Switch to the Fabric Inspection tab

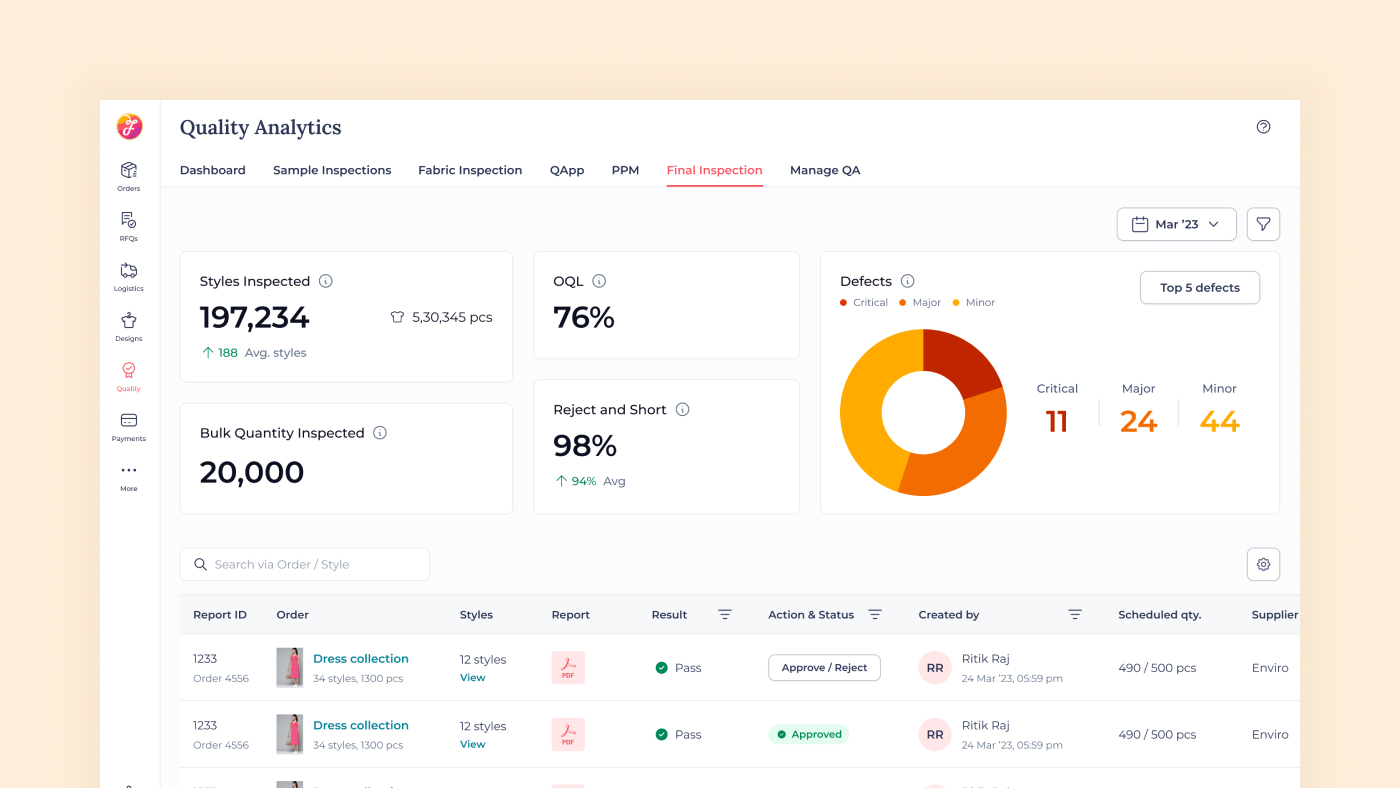[470, 170]
